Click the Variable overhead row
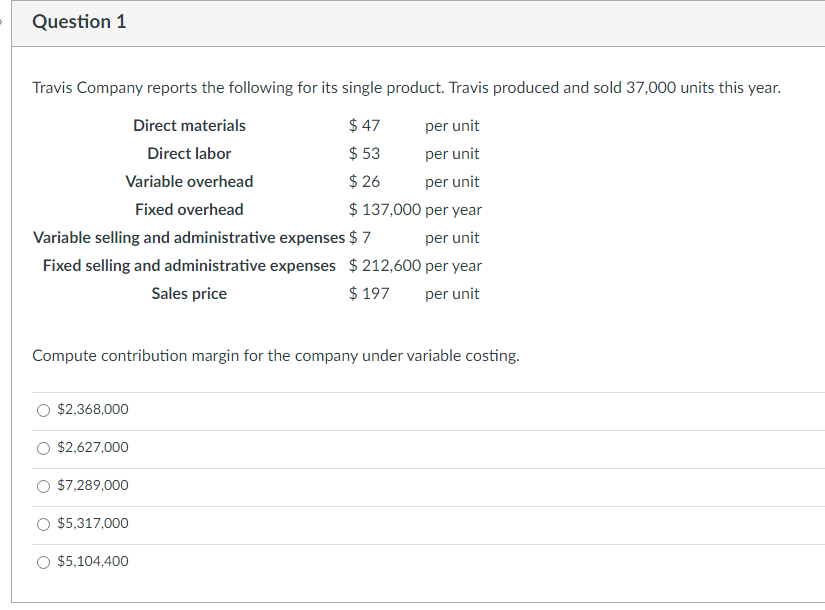Viewport: 825px width, 610px height. (189, 181)
